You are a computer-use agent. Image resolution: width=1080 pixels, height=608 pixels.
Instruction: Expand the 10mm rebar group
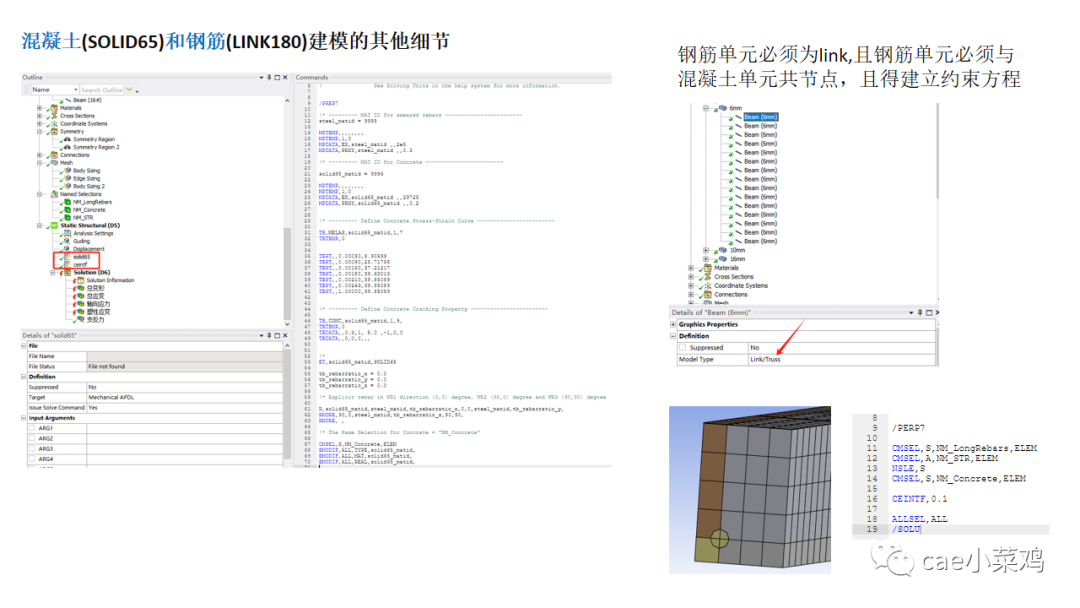point(705,250)
